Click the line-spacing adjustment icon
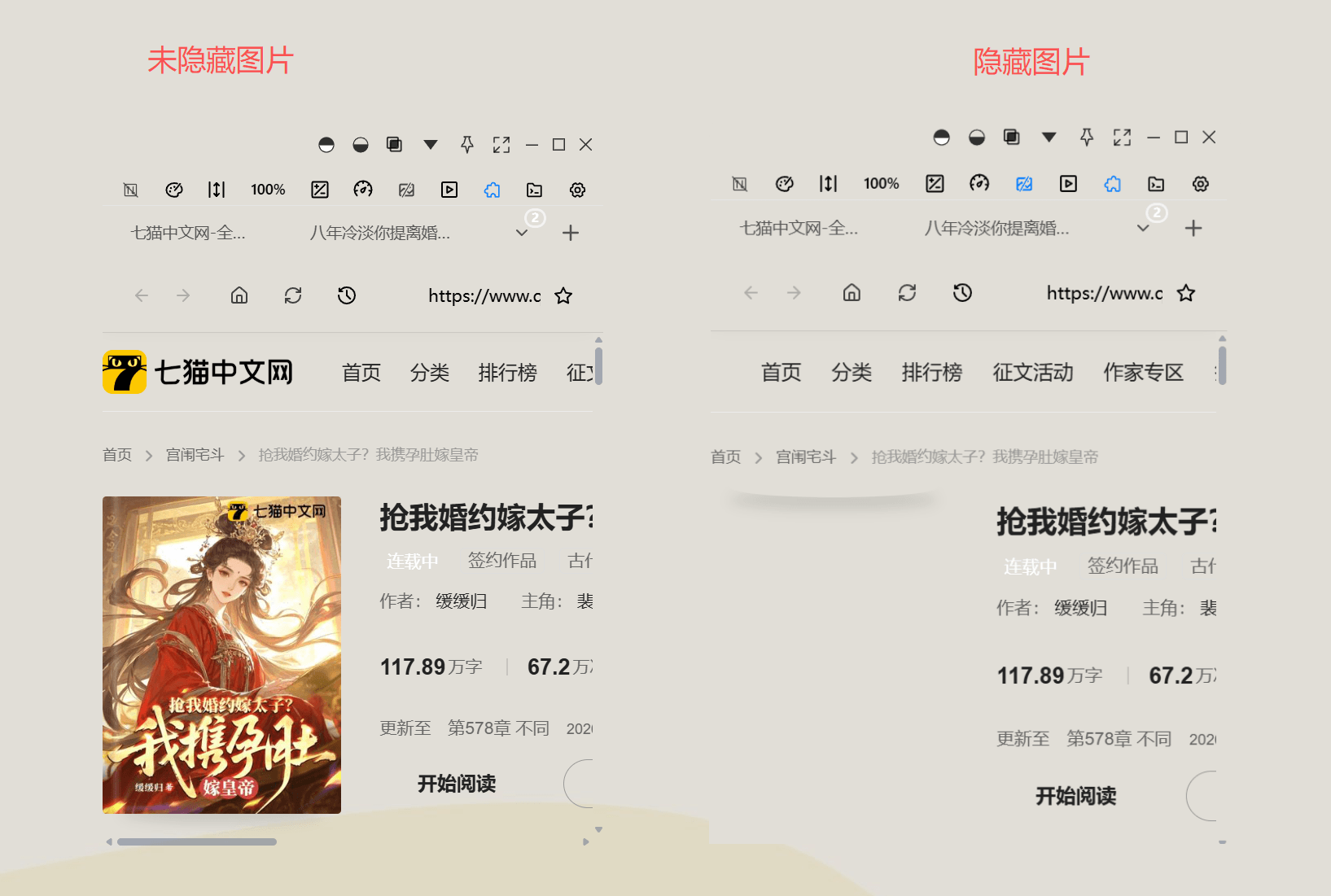1331x896 pixels. [217, 190]
